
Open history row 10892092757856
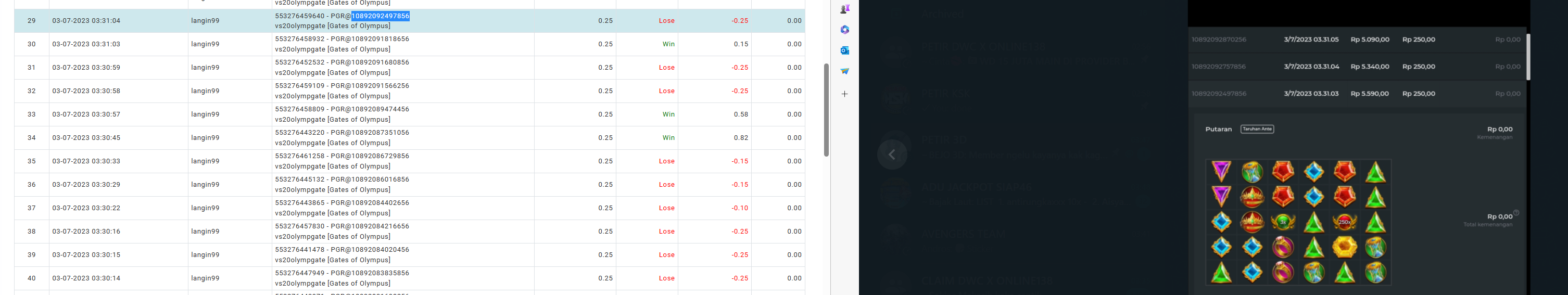(x=1356, y=67)
